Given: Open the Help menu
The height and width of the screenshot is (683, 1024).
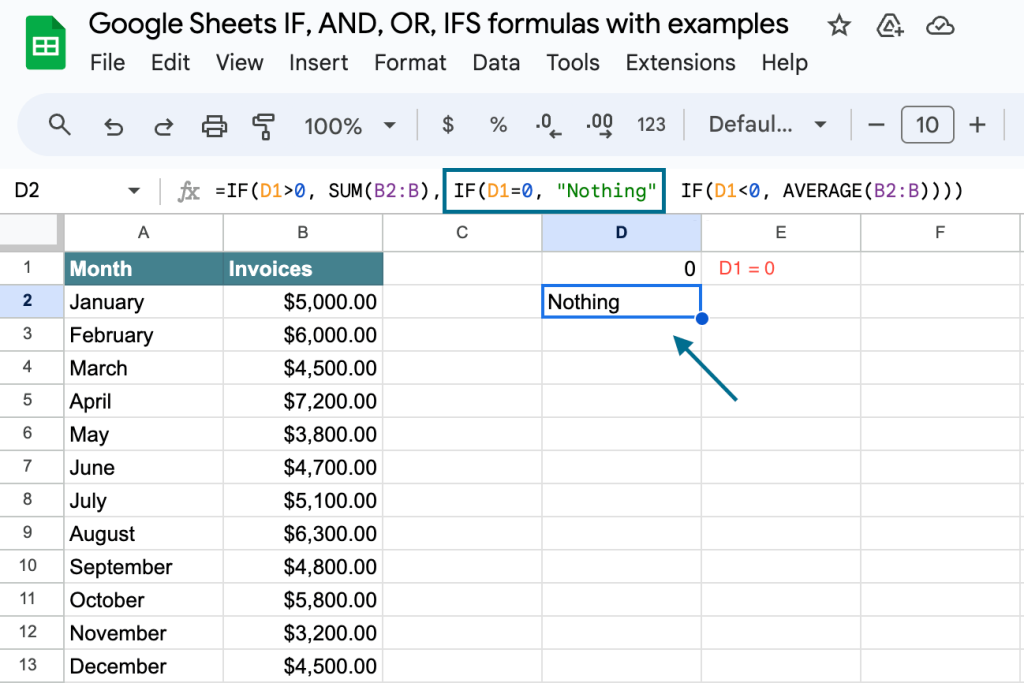Looking at the screenshot, I should click(x=784, y=63).
